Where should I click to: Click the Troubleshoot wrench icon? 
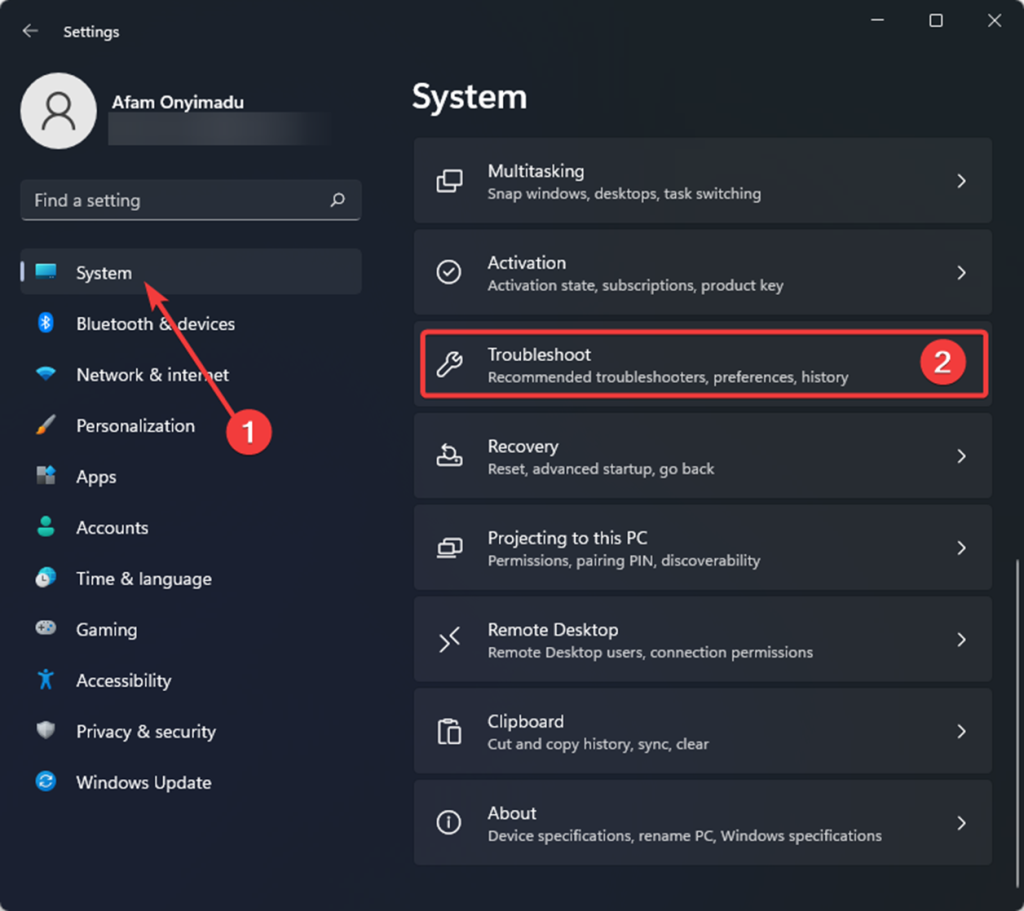click(x=449, y=364)
